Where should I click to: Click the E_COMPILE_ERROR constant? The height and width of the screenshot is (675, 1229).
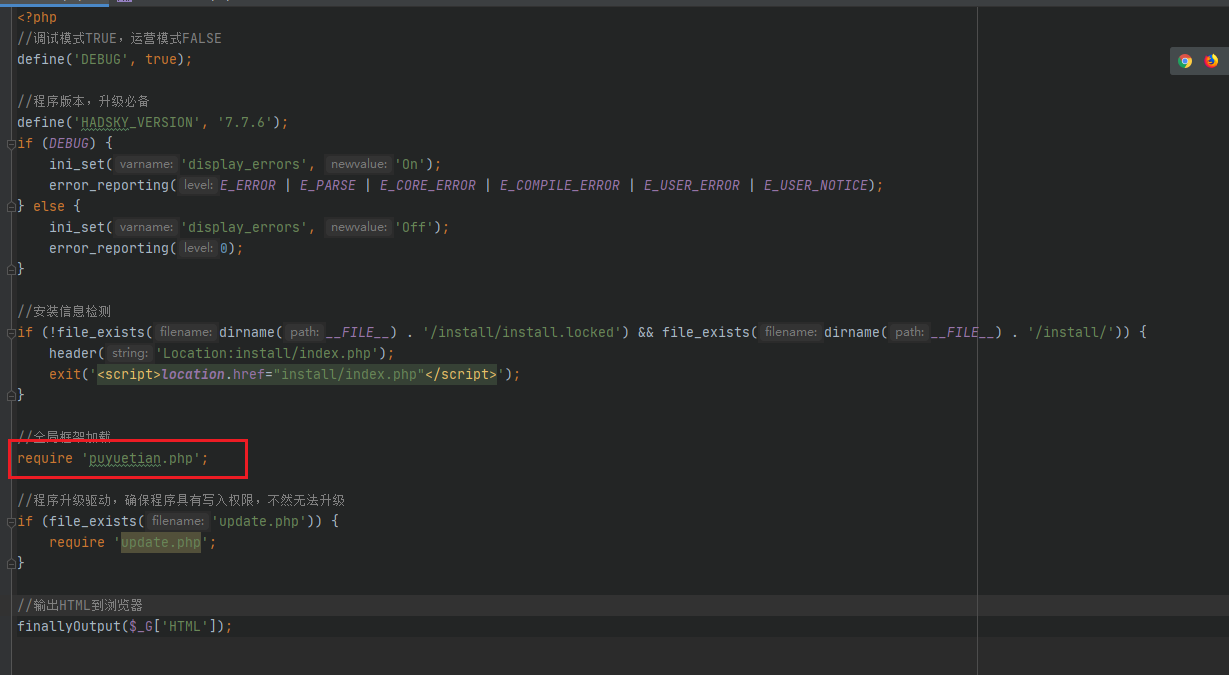tap(560, 185)
